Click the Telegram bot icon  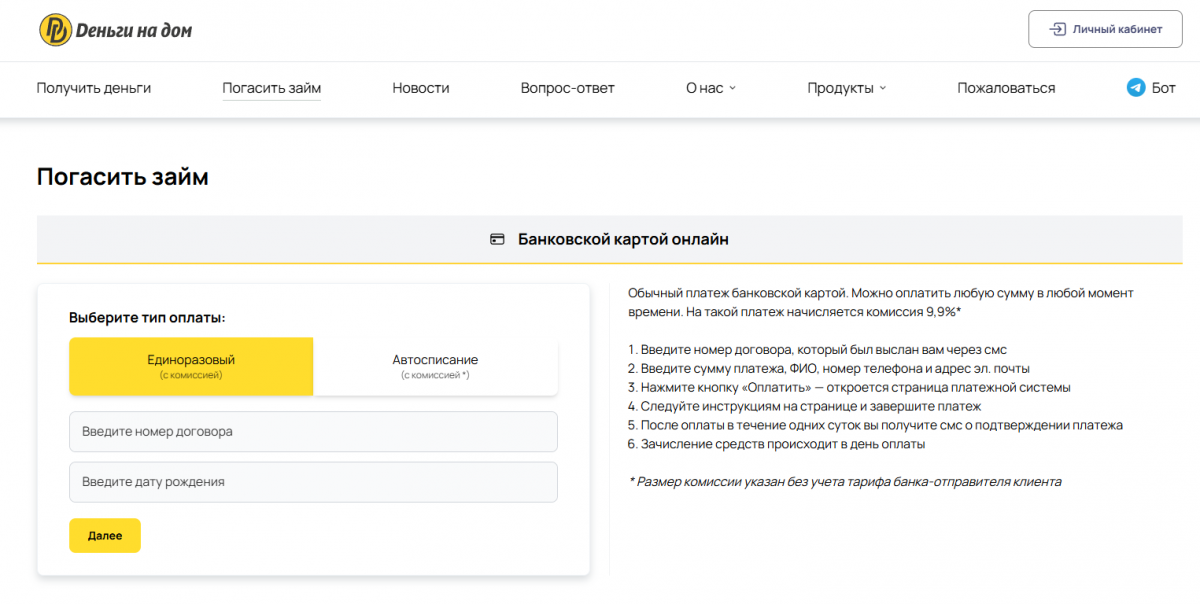pos(1135,88)
